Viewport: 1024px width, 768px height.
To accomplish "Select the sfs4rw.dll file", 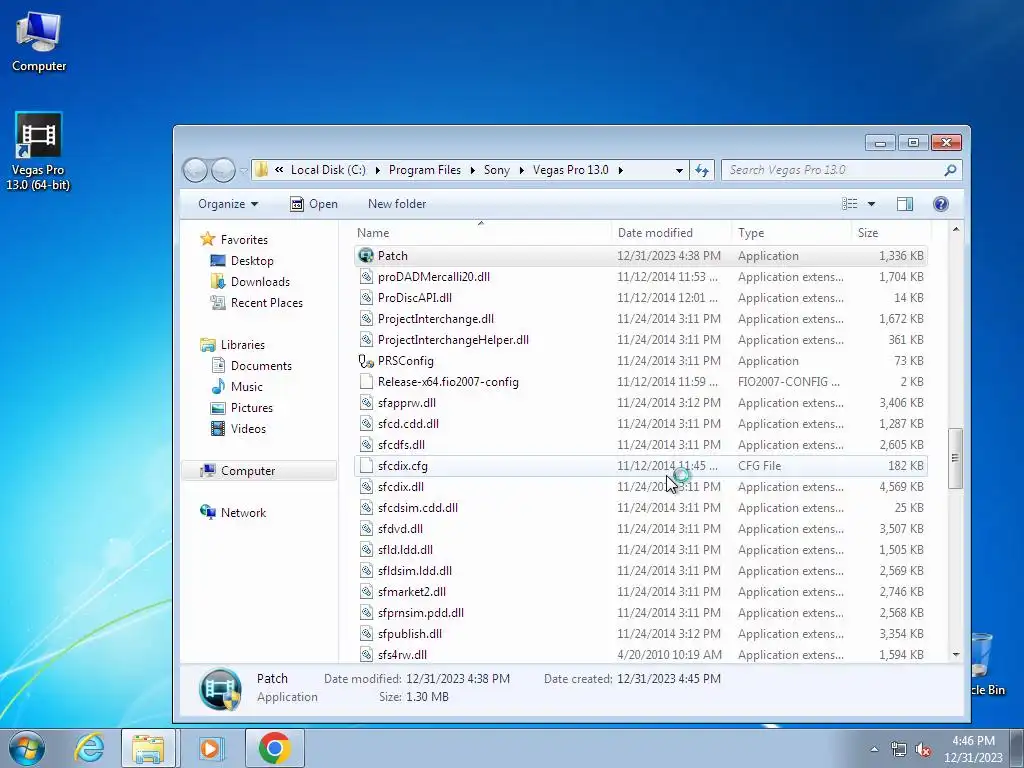I will [640, 655].
